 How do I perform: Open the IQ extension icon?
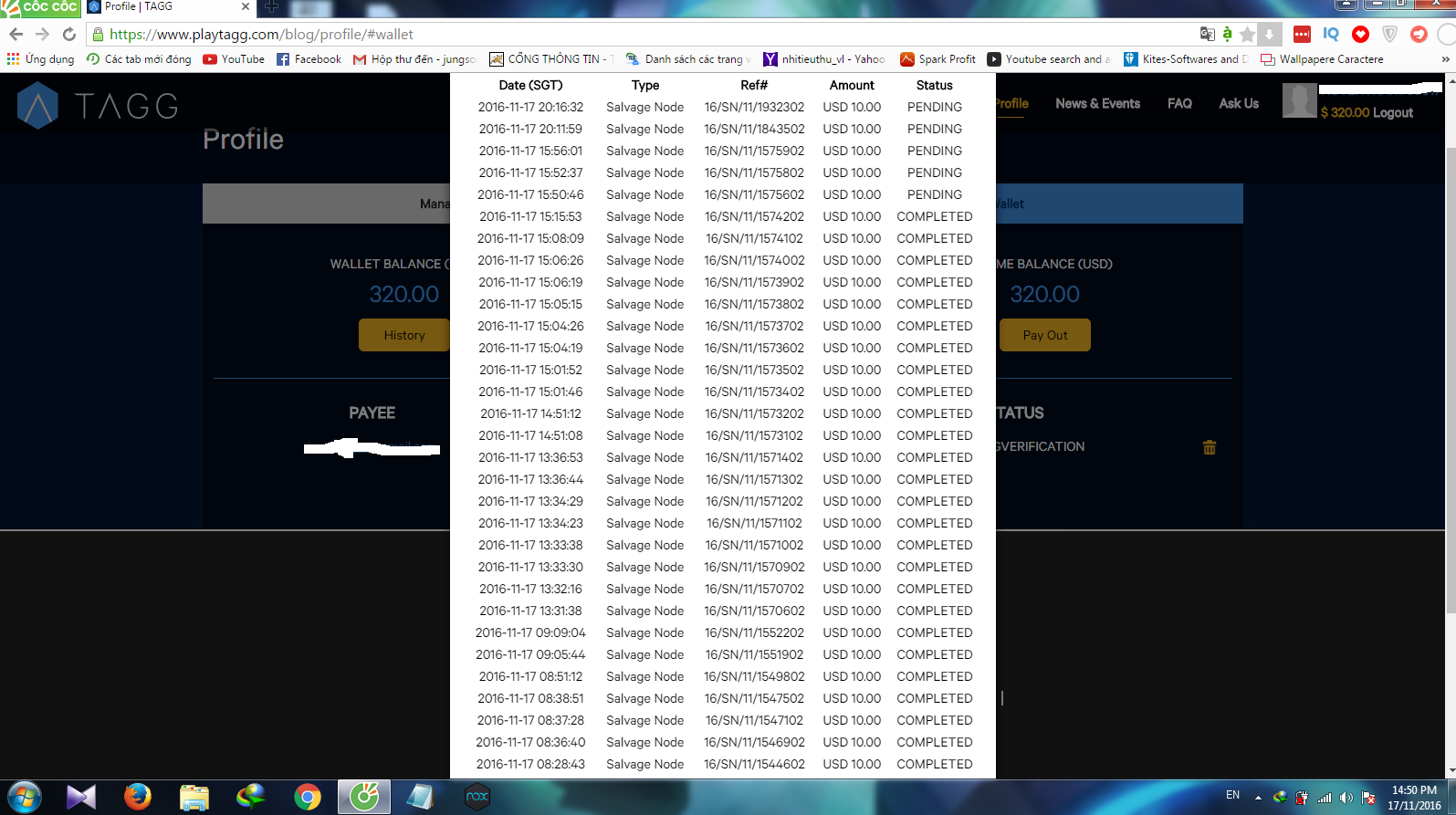click(x=1331, y=34)
